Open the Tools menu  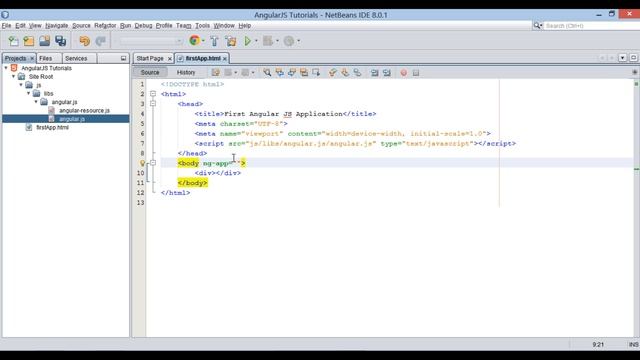tap(202, 26)
